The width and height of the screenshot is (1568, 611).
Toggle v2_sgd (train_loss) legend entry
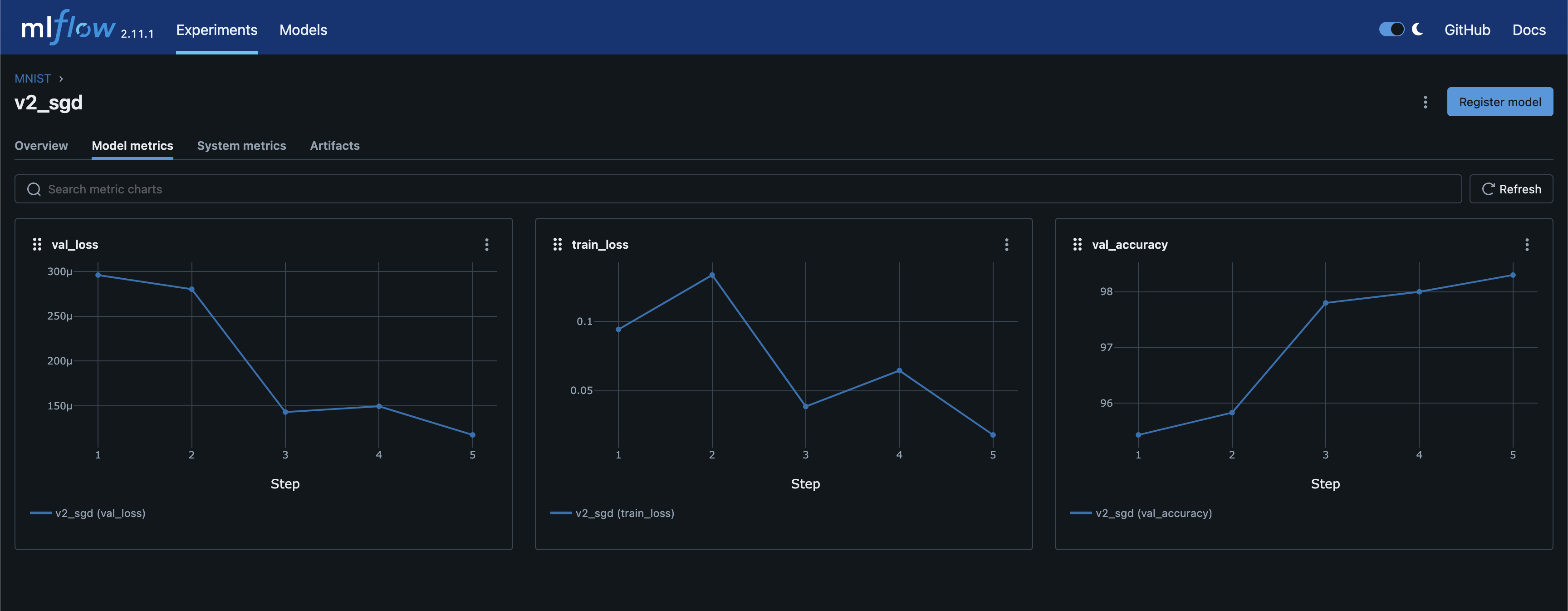pyautogui.click(x=624, y=513)
